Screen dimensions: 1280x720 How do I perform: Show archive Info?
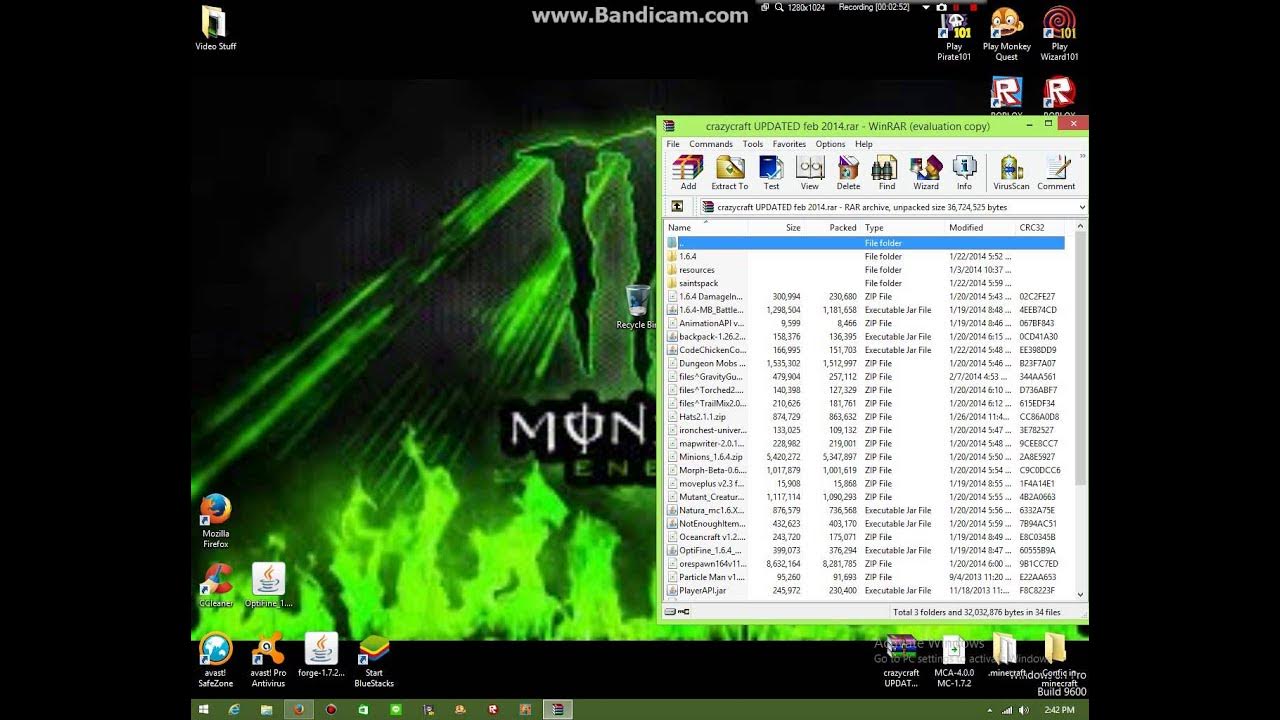pos(964,173)
